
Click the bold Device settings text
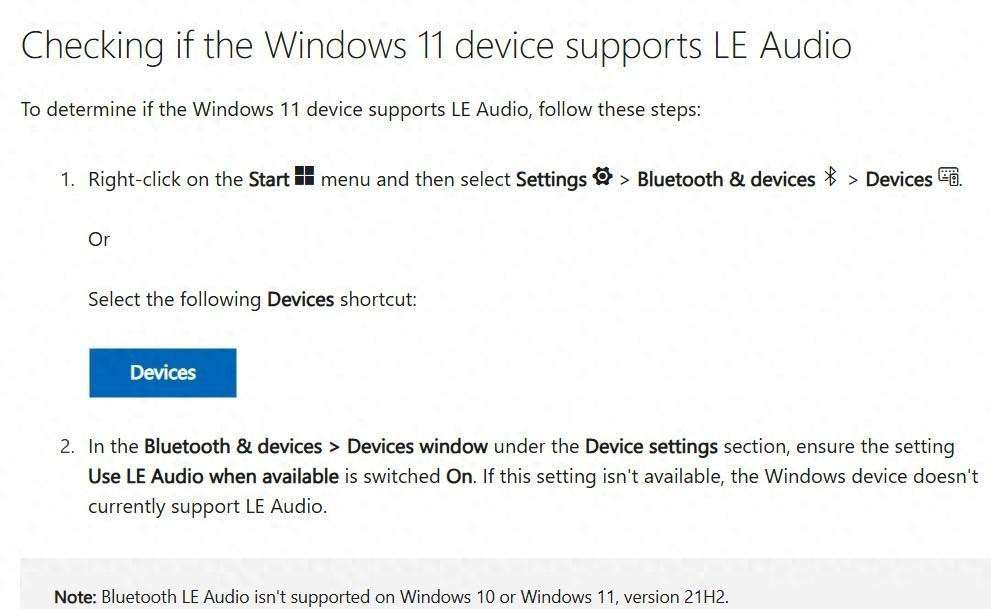(651, 447)
